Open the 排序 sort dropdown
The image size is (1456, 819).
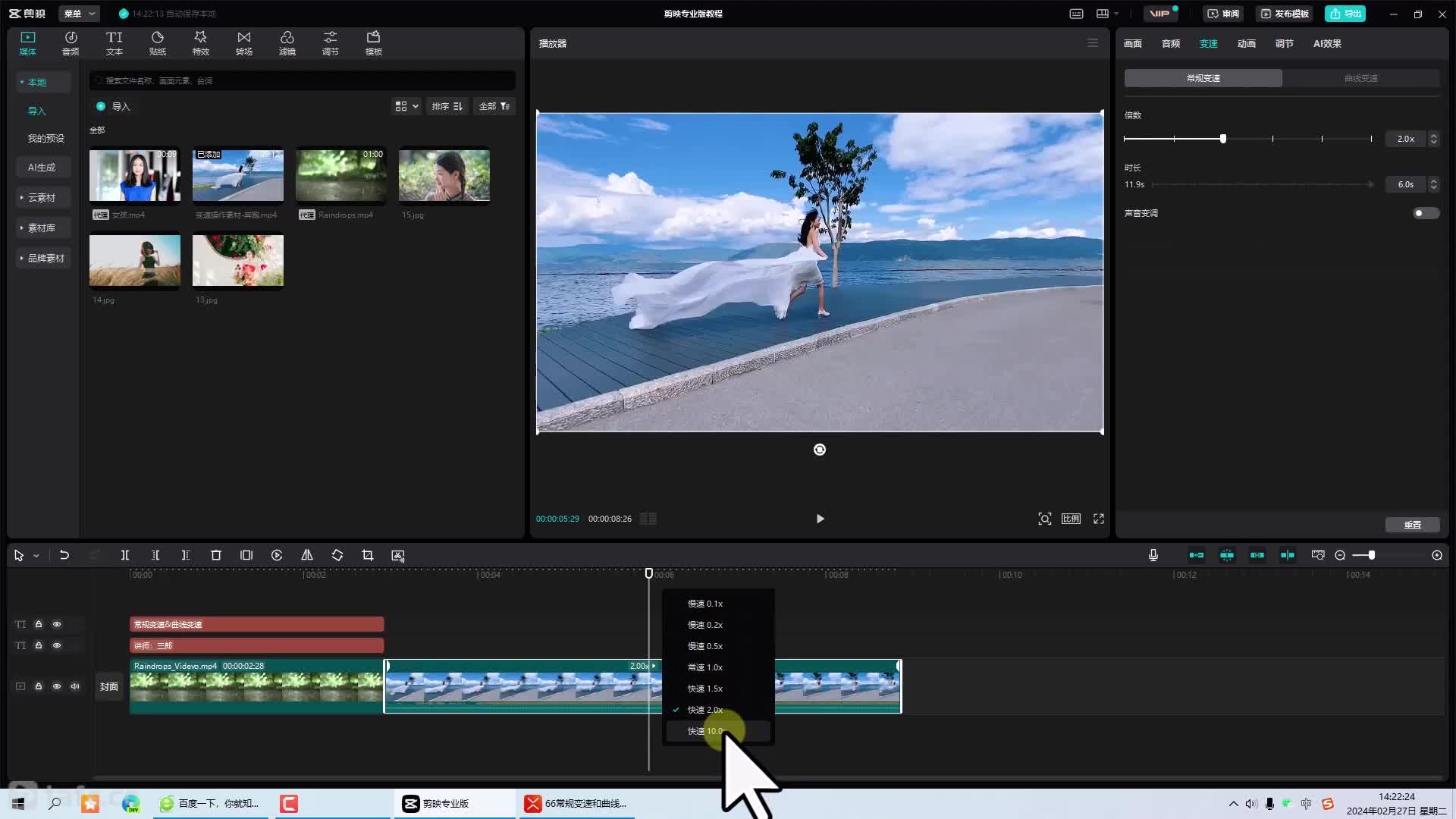coord(447,106)
